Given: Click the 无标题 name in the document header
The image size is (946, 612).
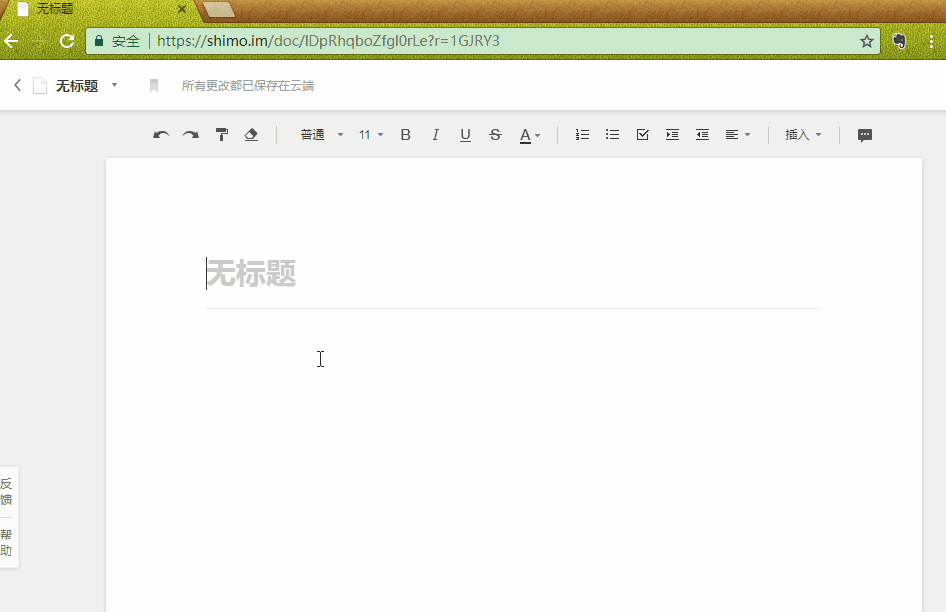Looking at the screenshot, I should coord(77,86).
